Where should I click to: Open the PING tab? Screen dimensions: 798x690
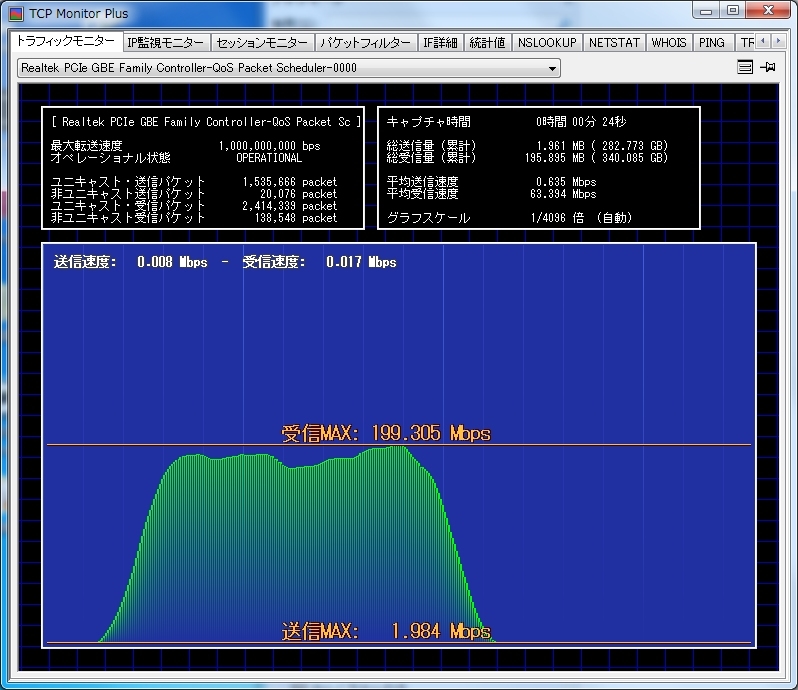click(712, 43)
